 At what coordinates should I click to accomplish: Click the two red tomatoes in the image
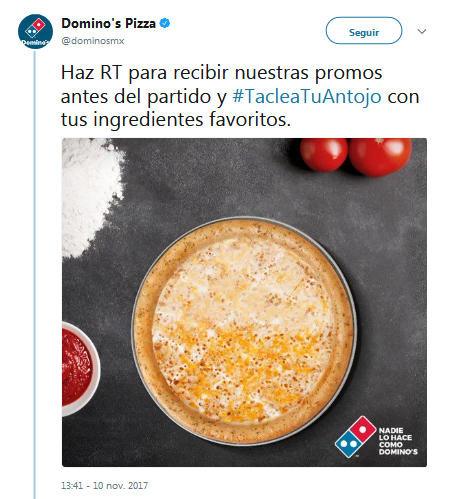(x=356, y=156)
